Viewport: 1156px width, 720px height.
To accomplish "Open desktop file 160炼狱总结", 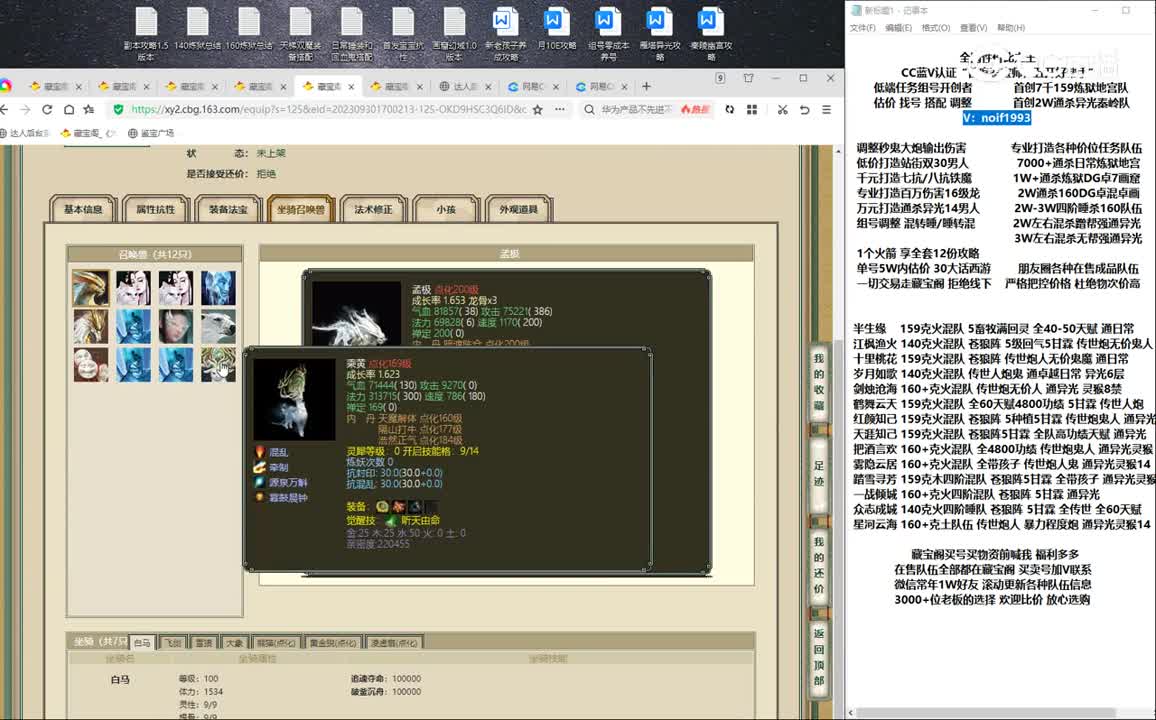I will tap(248, 29).
